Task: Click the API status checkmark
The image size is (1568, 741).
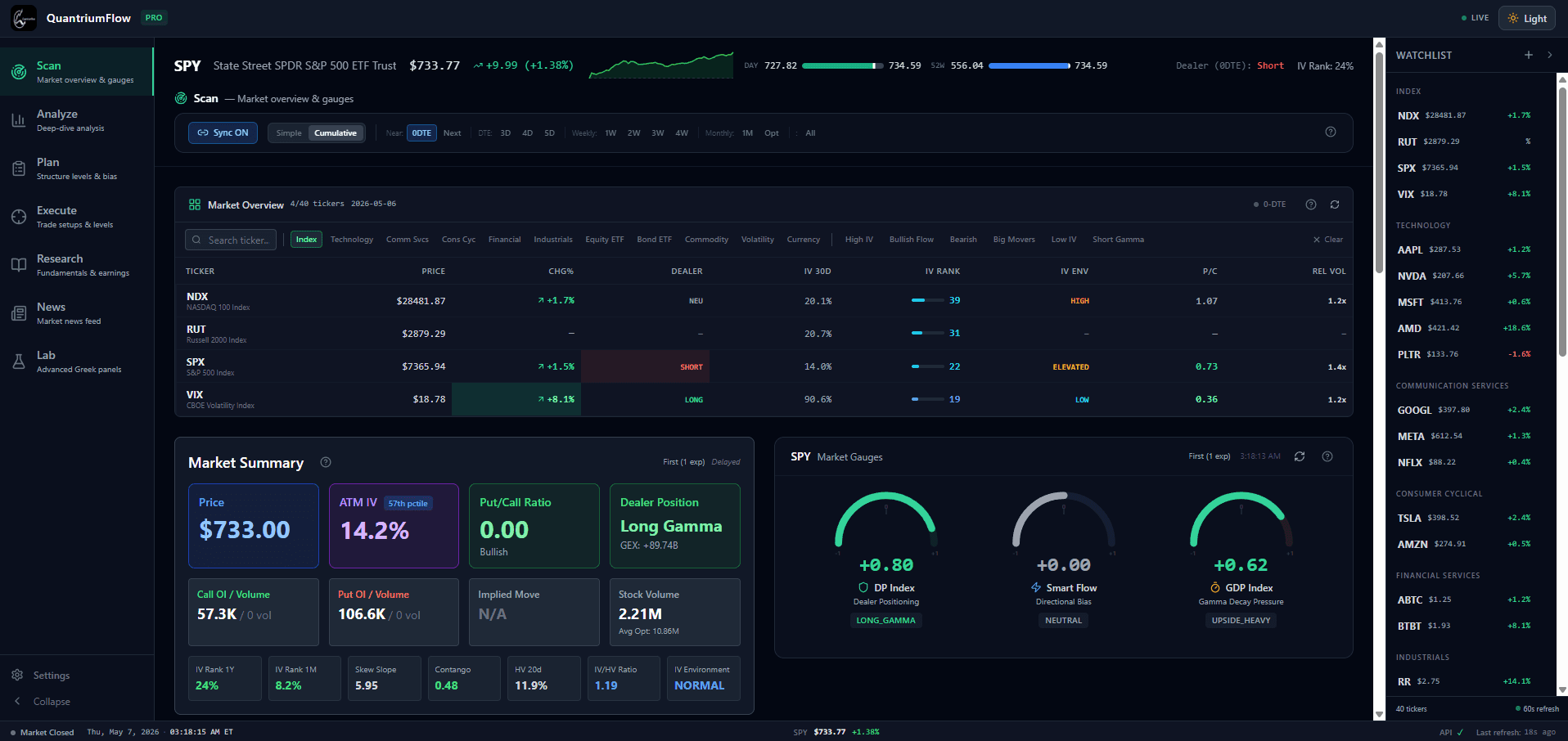Action: (1460, 732)
